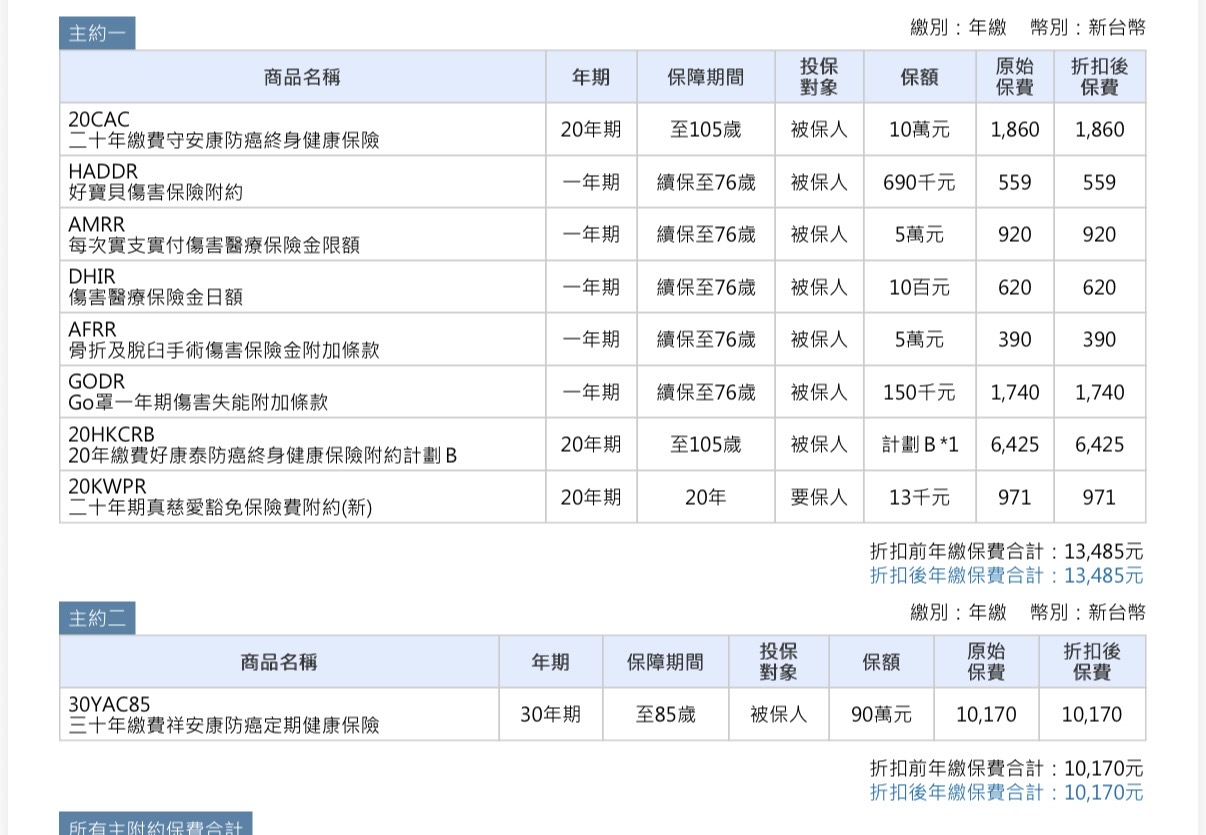Click the 要保人 cell in 20KWPR row
Image resolution: width=1206 pixels, height=835 pixels.
pos(818,497)
